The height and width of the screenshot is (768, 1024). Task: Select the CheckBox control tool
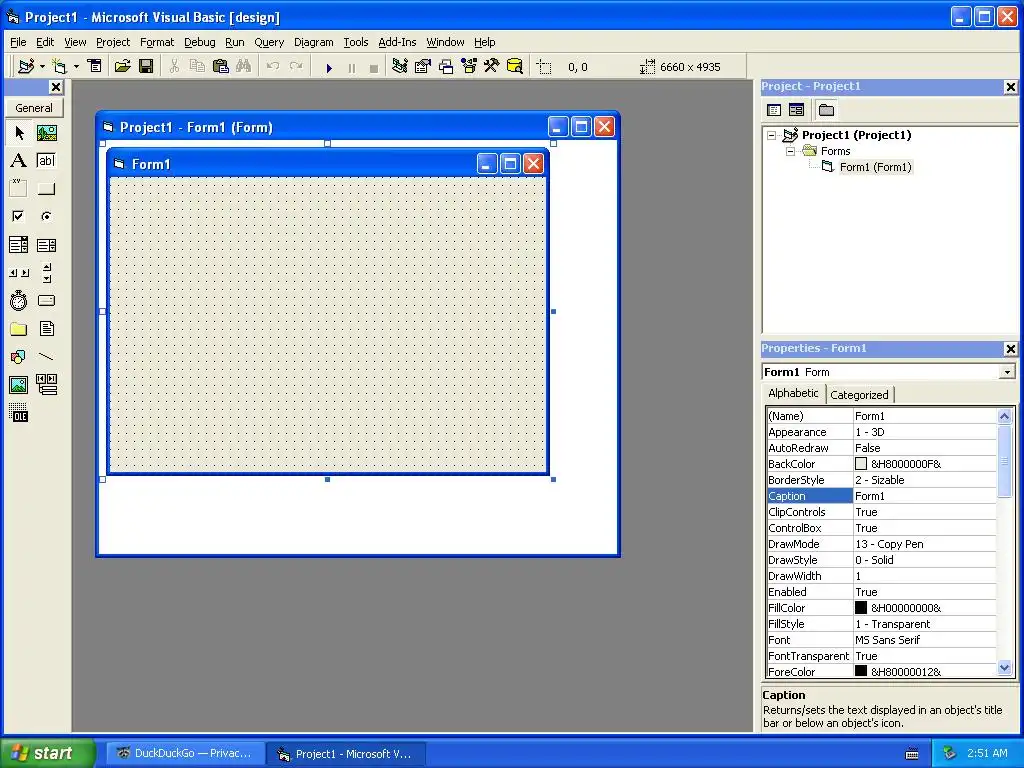19,216
